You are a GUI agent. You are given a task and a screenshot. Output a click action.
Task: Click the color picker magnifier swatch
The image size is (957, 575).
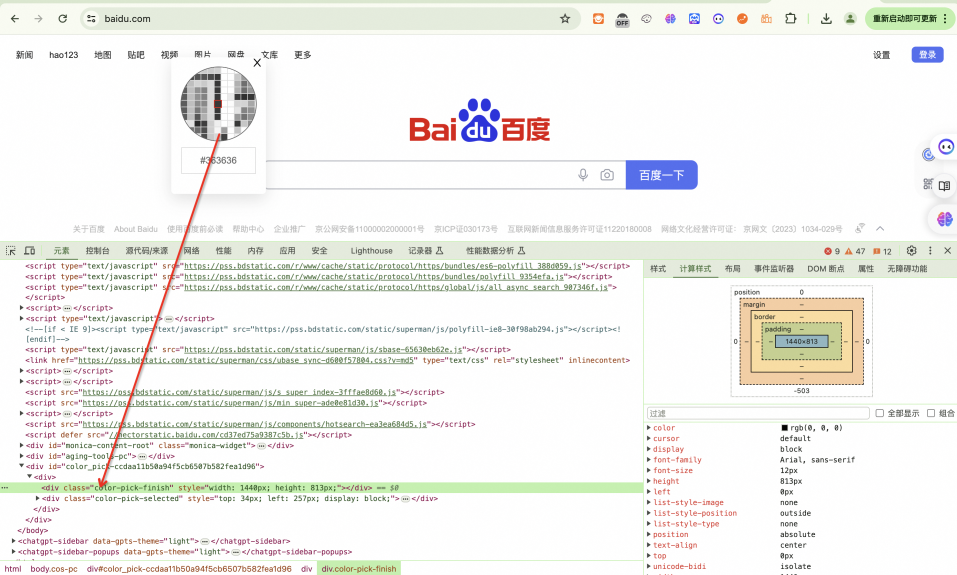[x=218, y=104]
